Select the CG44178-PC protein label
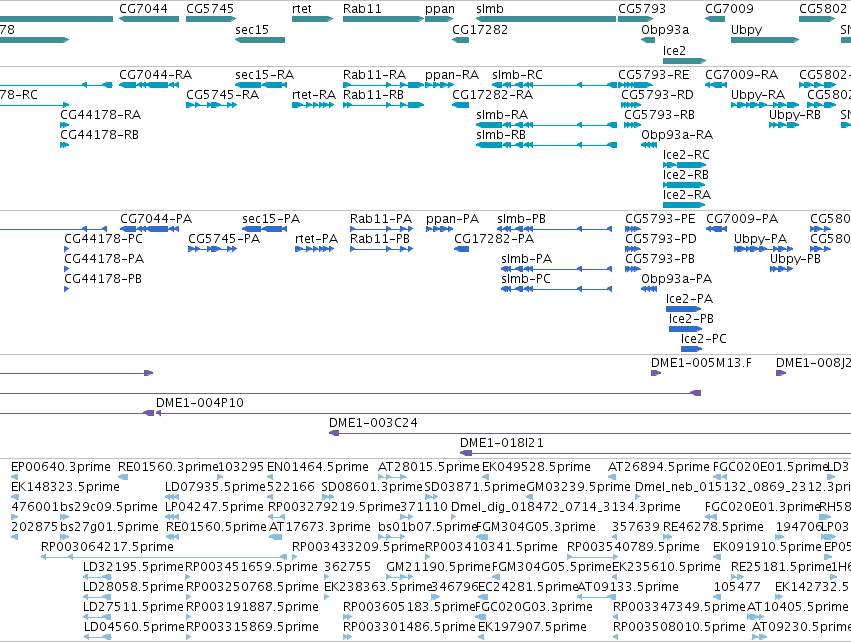Viewport: 851px width, 642px height. click(x=103, y=238)
